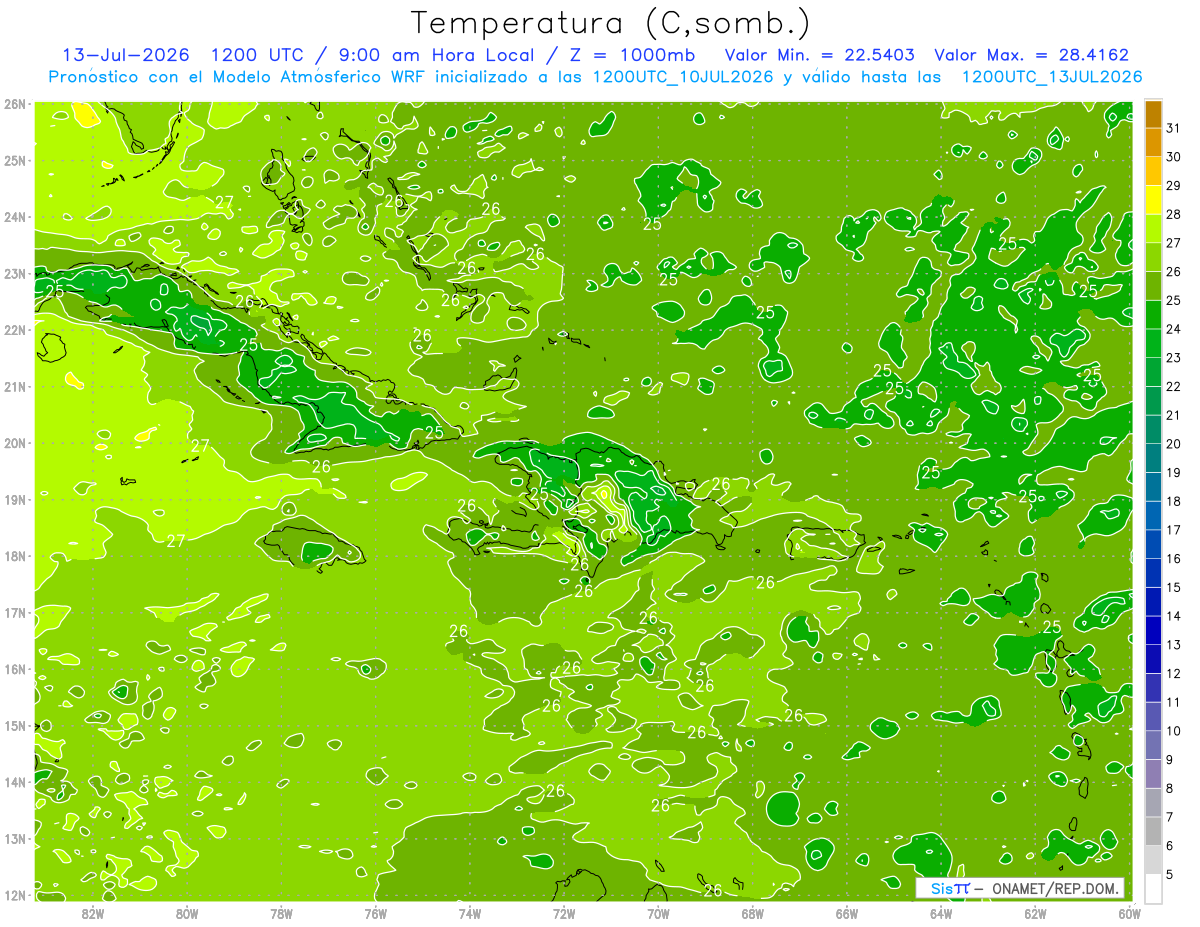Click the color scale value '12'
Screen dimensions: 1200x927
1173,673
